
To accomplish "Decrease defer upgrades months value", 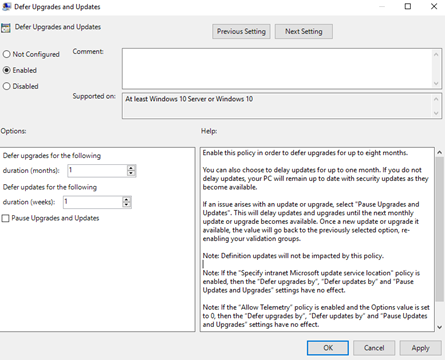I will [131, 173].
